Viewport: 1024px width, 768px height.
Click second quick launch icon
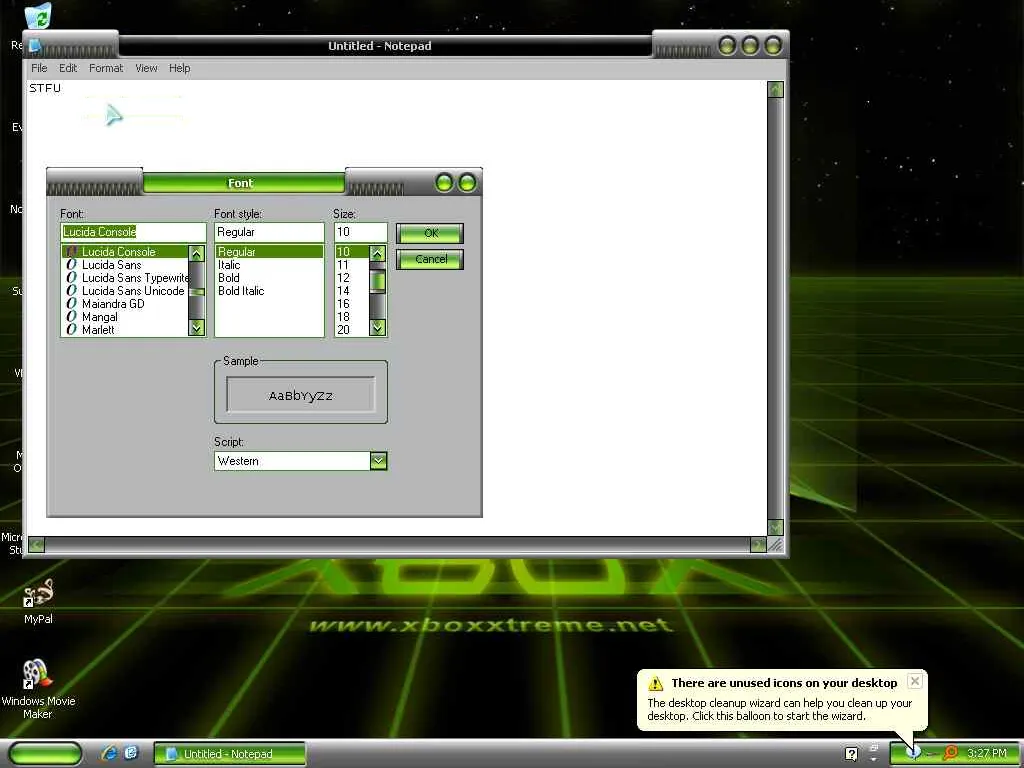pyautogui.click(x=131, y=754)
